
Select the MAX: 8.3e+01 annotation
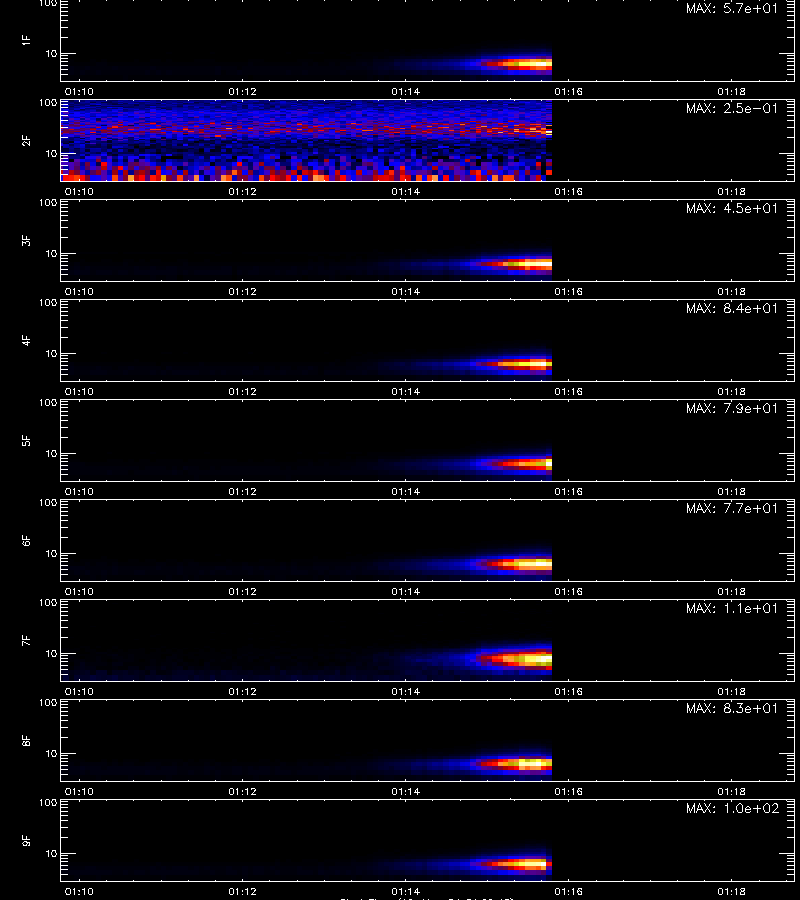coord(732,708)
